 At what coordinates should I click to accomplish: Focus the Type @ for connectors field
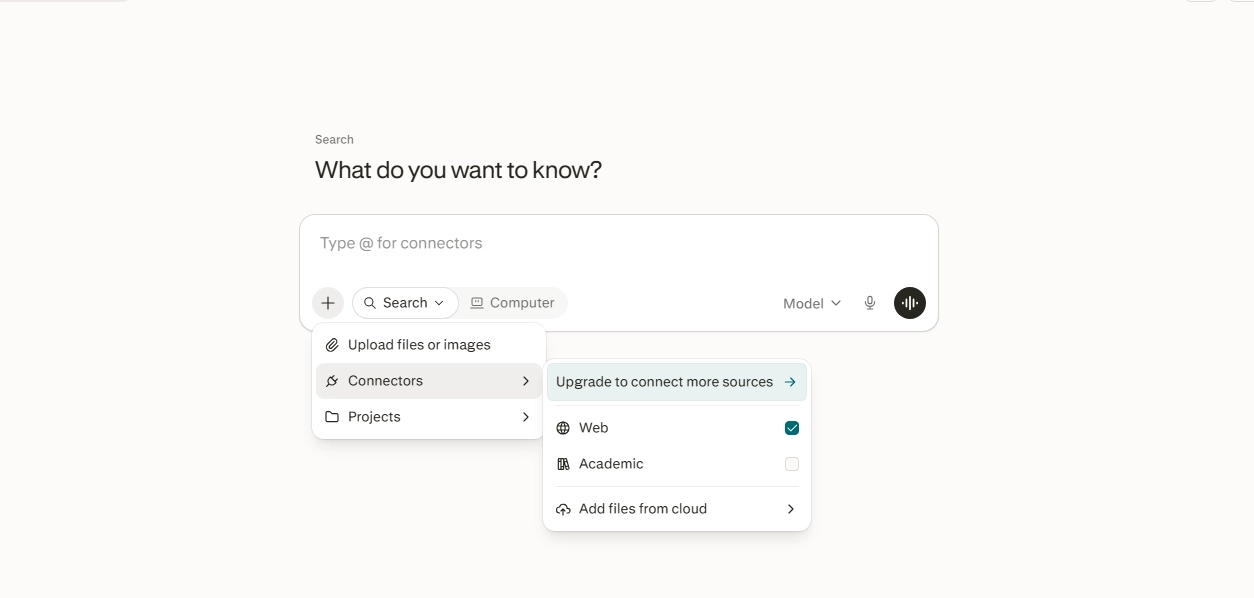619,244
